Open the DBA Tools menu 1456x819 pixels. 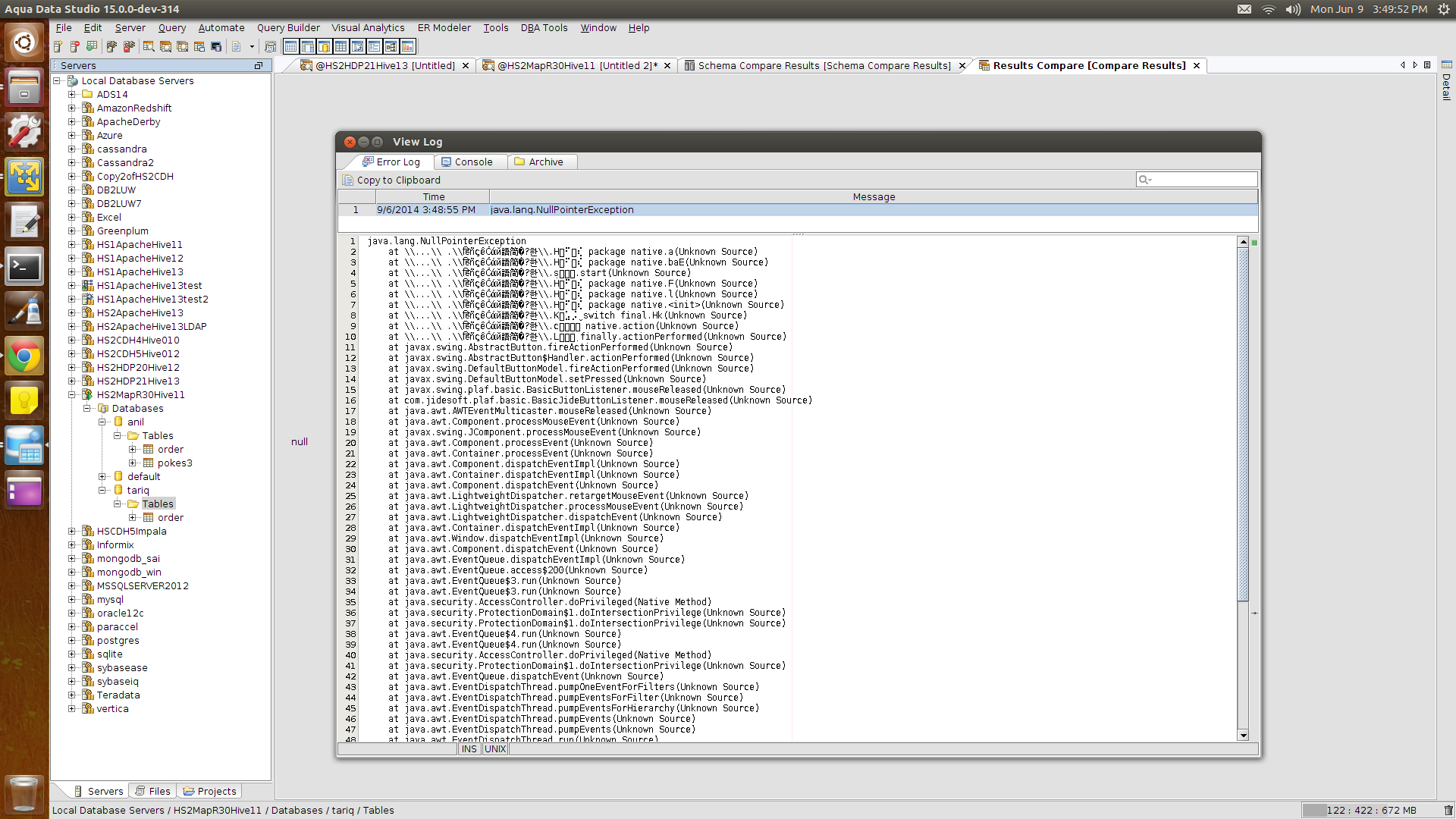[x=544, y=27]
